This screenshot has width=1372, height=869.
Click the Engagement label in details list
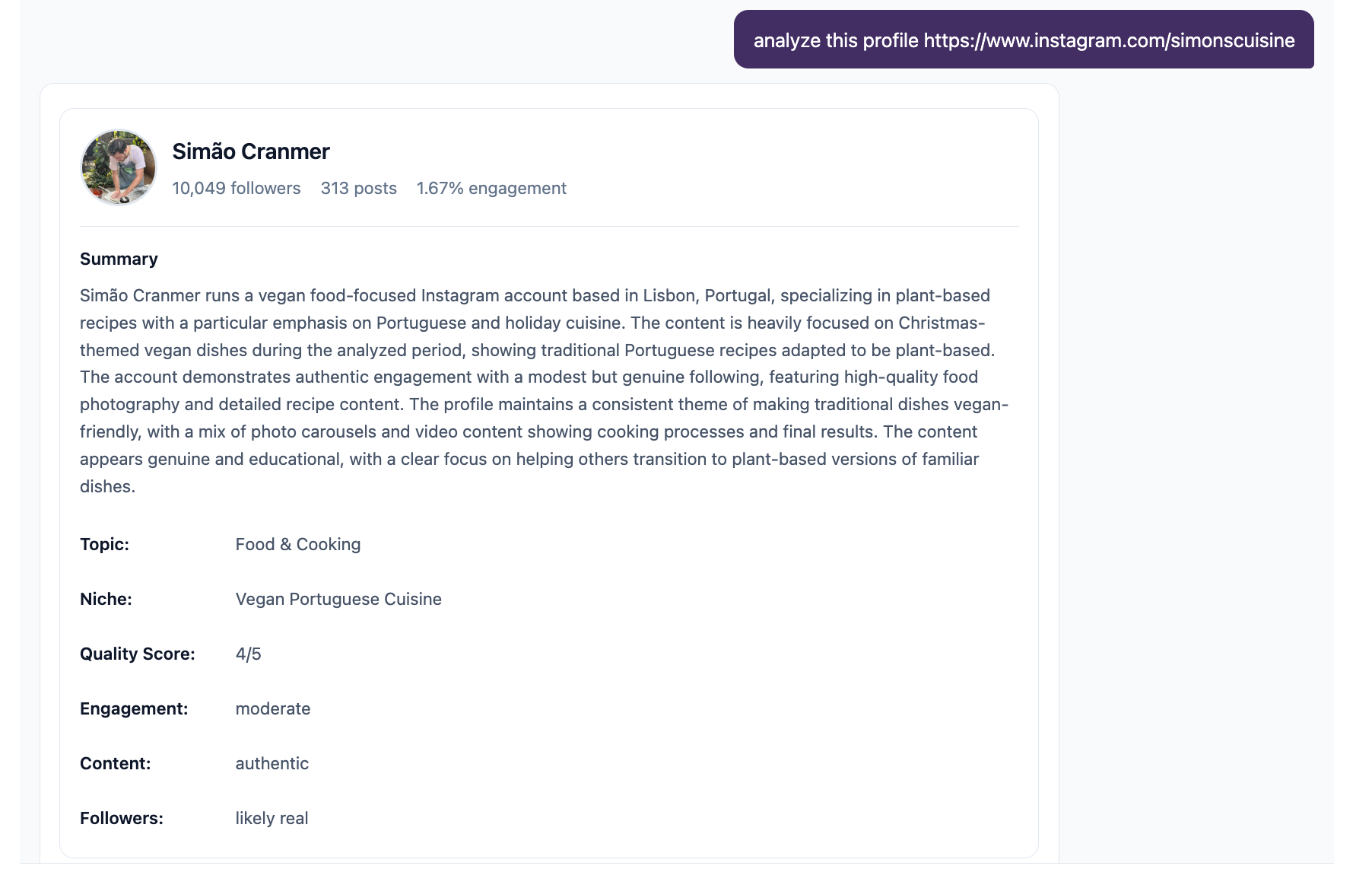(134, 708)
